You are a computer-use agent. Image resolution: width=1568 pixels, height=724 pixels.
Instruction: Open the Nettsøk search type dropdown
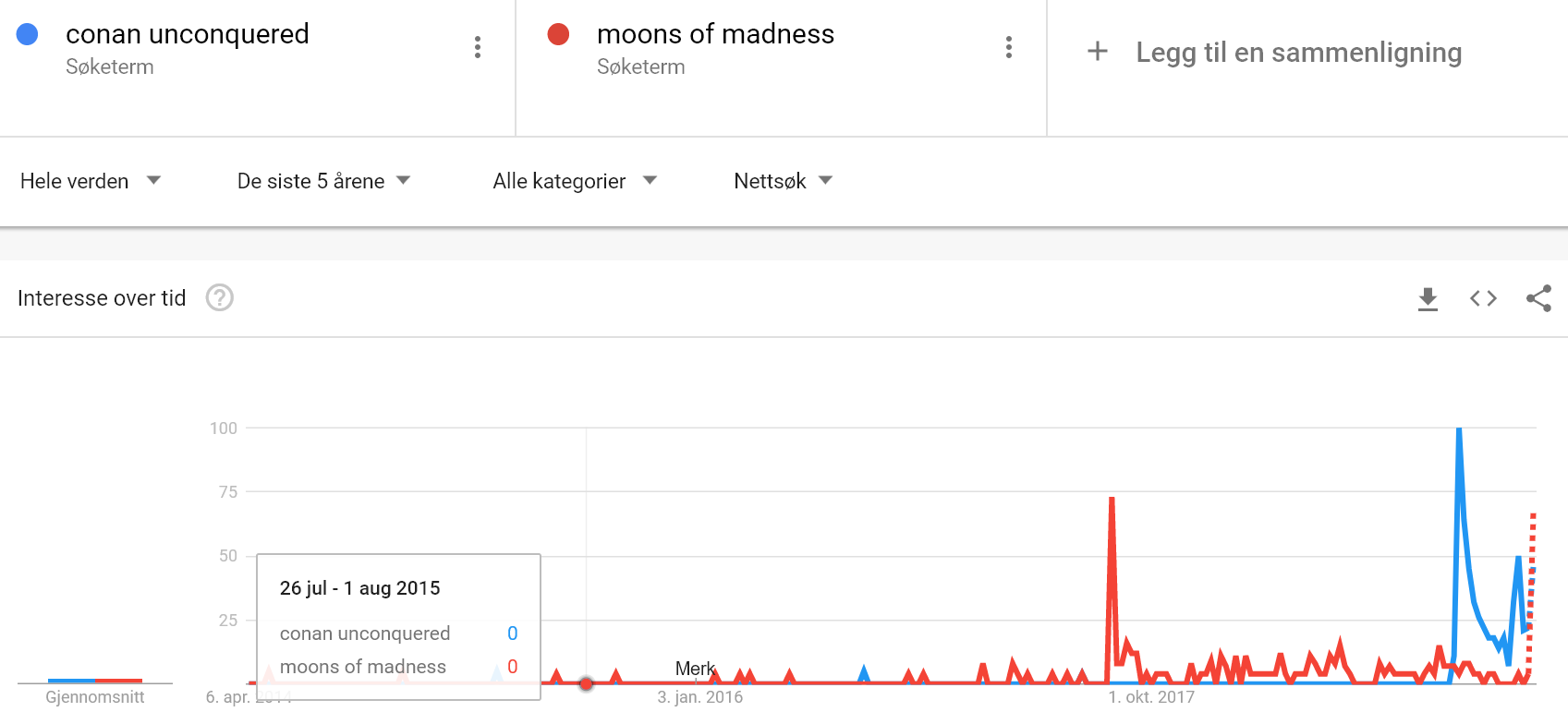(783, 181)
